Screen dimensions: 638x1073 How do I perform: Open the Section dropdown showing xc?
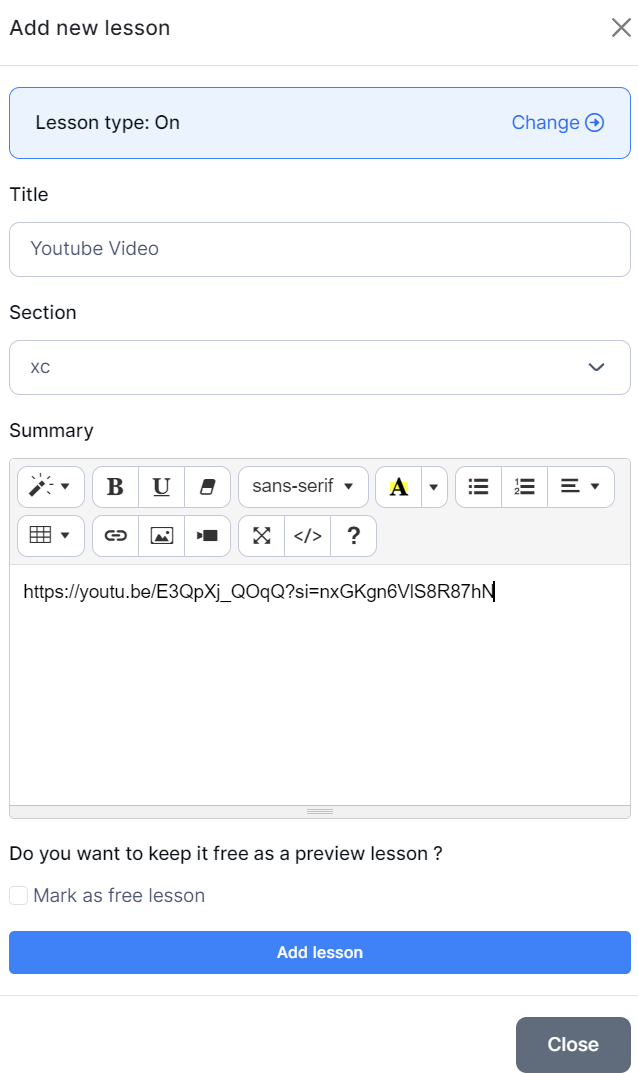319,367
